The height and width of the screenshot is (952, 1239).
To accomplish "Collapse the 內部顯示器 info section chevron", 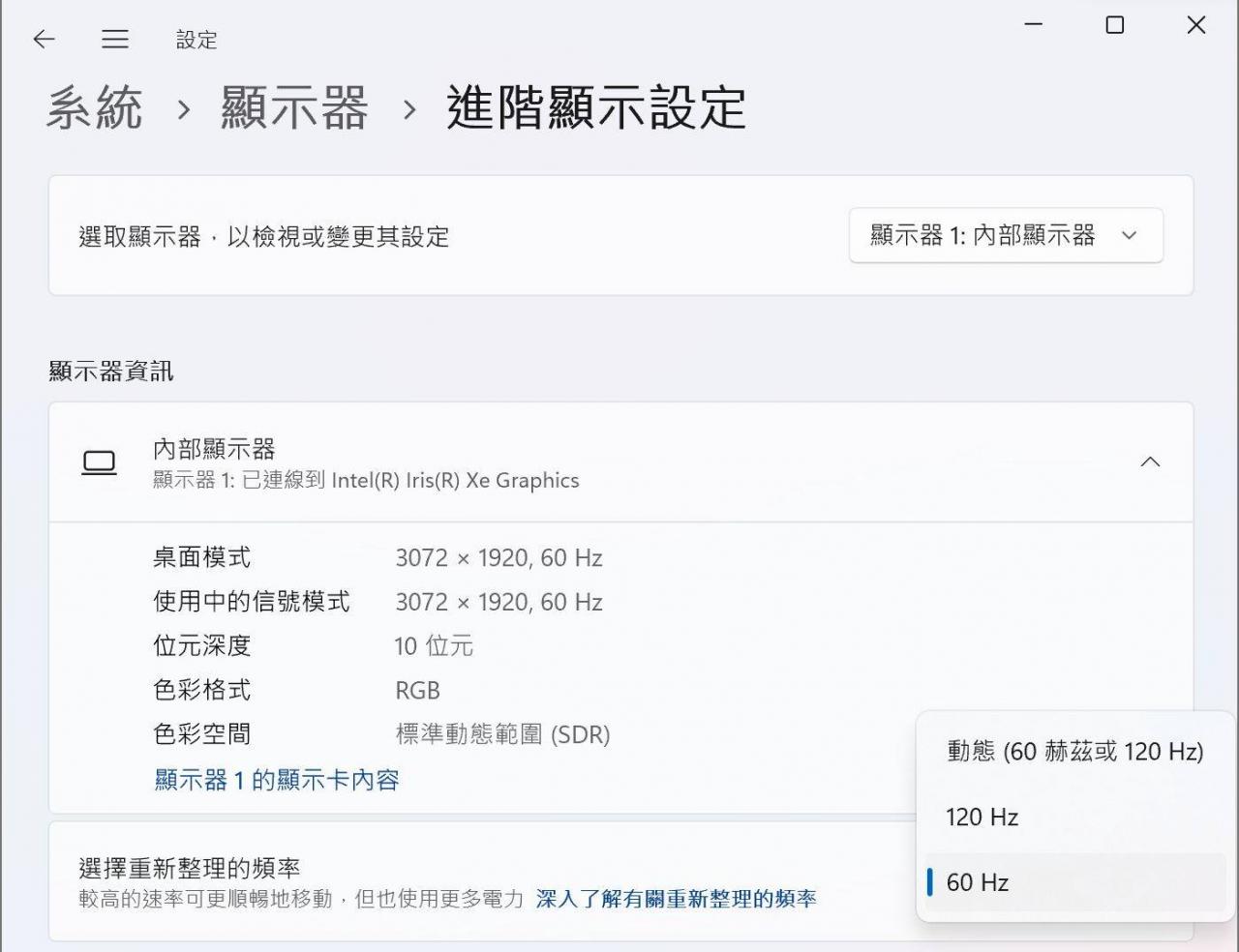I will pyautogui.click(x=1150, y=462).
